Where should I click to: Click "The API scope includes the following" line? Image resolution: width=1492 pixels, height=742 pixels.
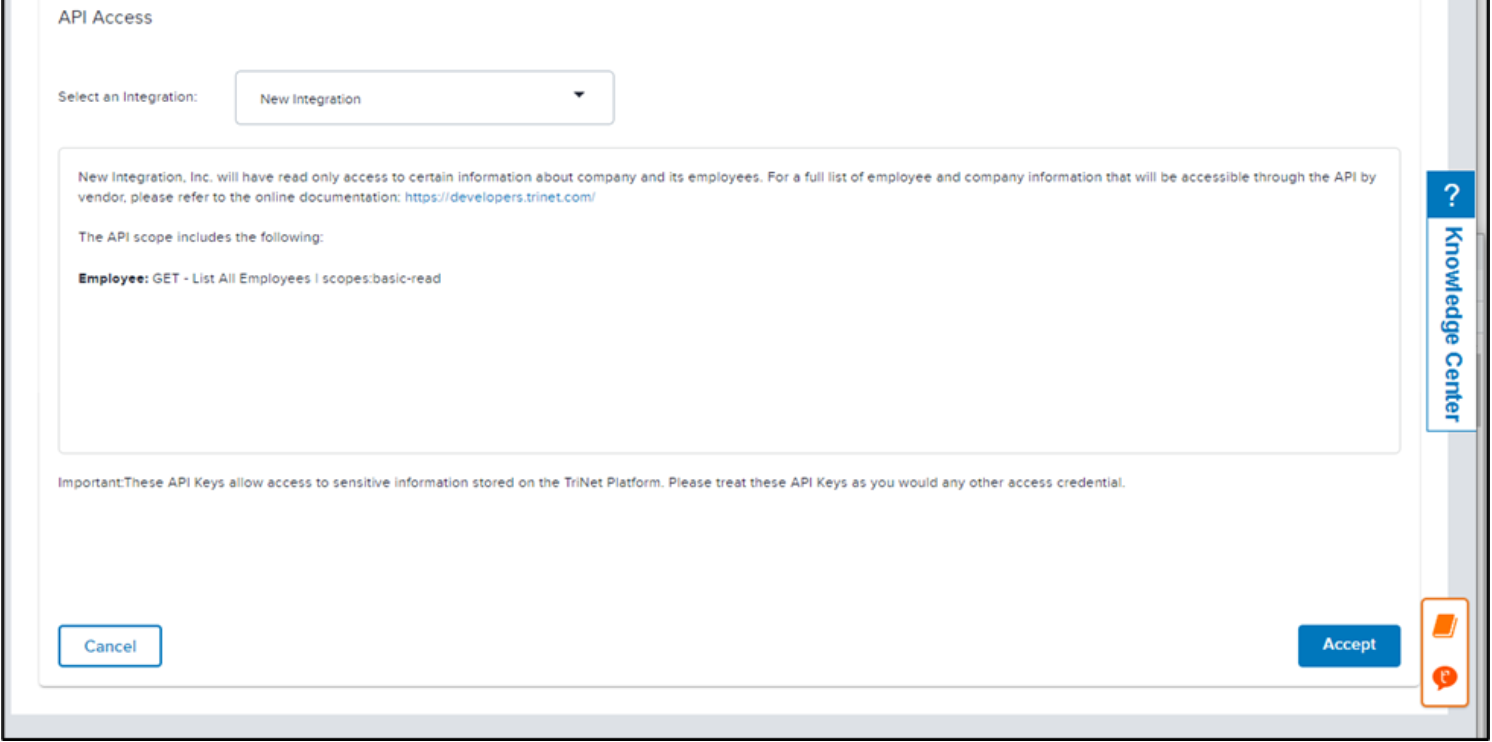coord(201,238)
